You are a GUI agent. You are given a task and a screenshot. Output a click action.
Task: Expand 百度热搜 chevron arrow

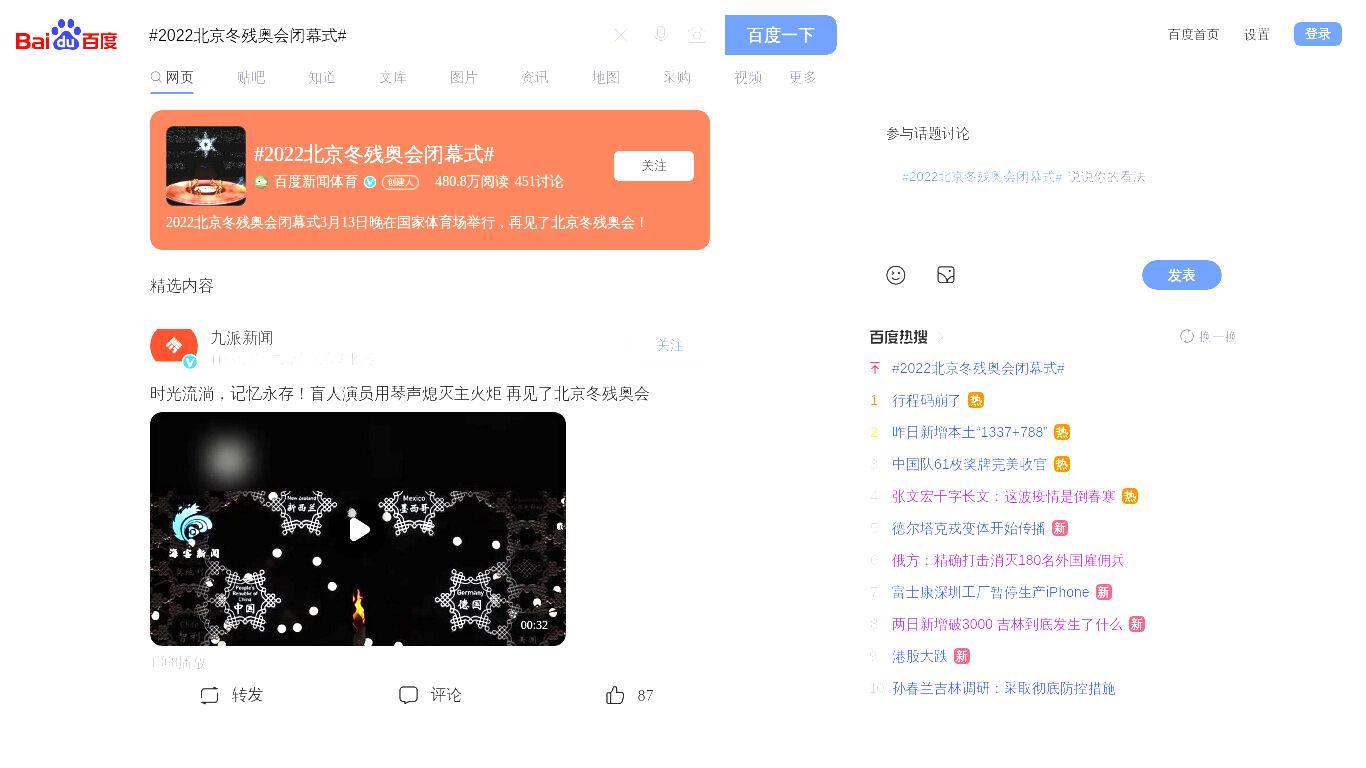940,337
